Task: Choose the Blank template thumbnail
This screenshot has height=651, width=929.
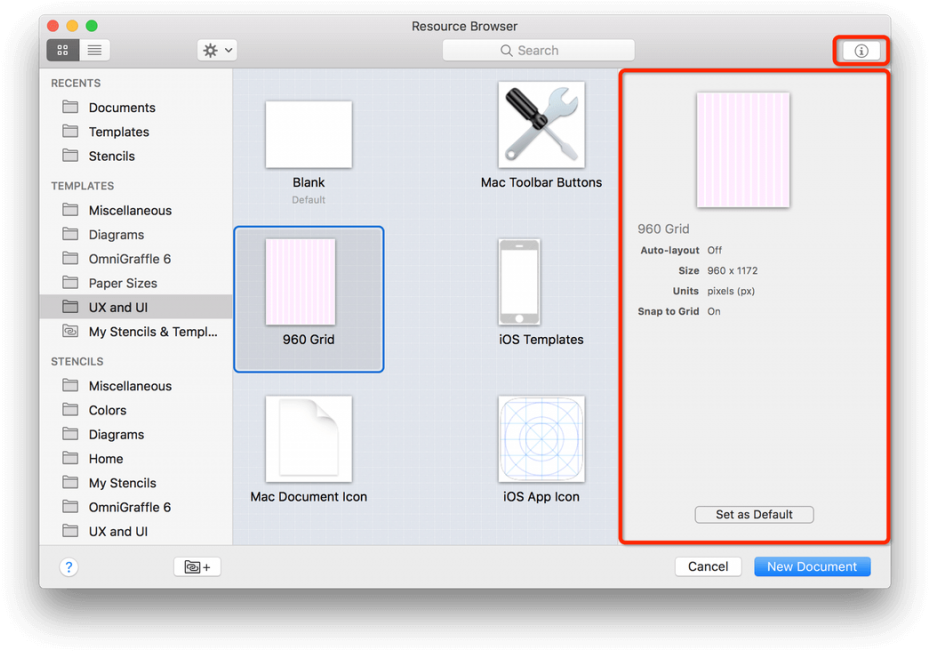Action: point(309,134)
